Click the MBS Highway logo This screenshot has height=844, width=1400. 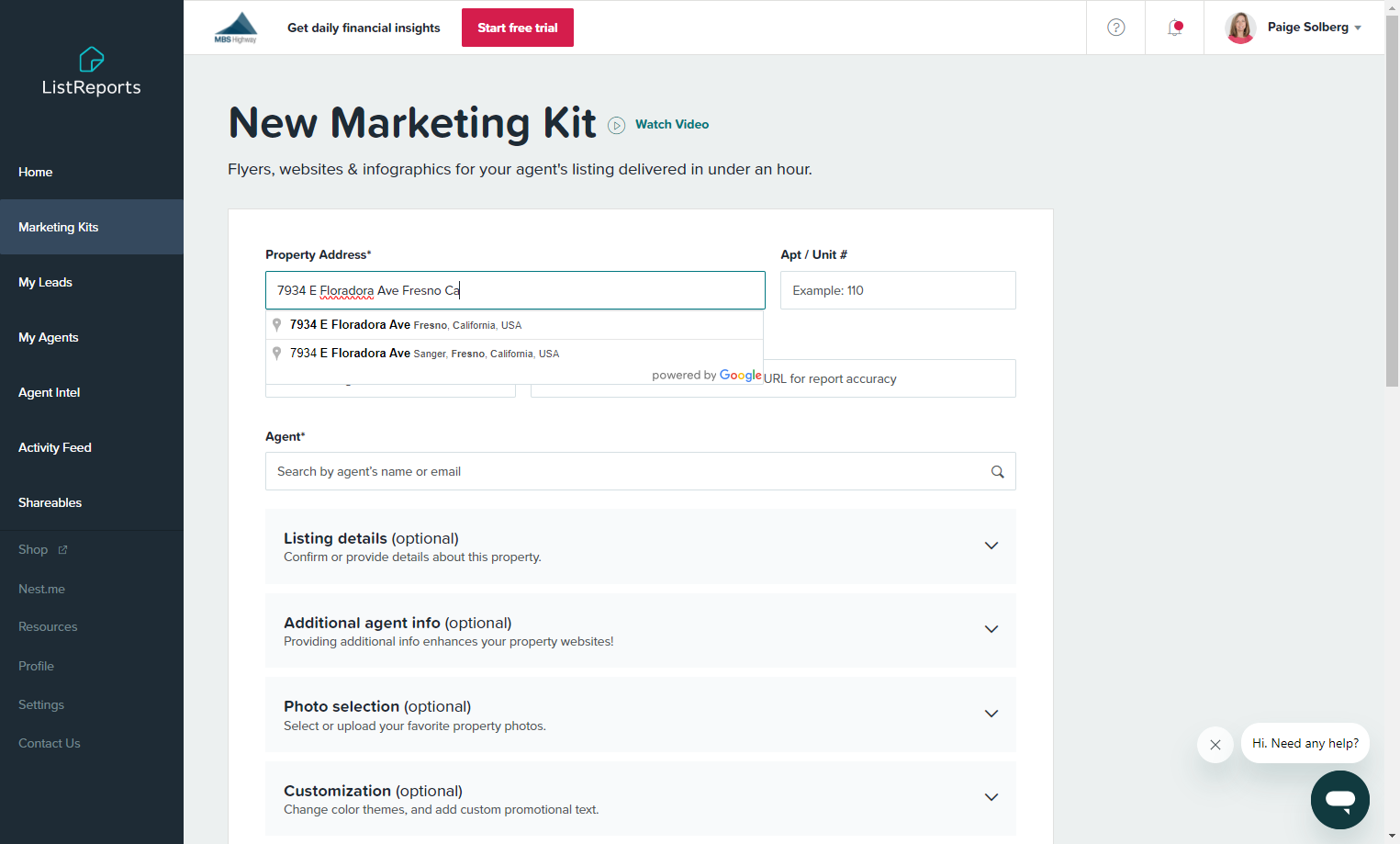point(236,28)
